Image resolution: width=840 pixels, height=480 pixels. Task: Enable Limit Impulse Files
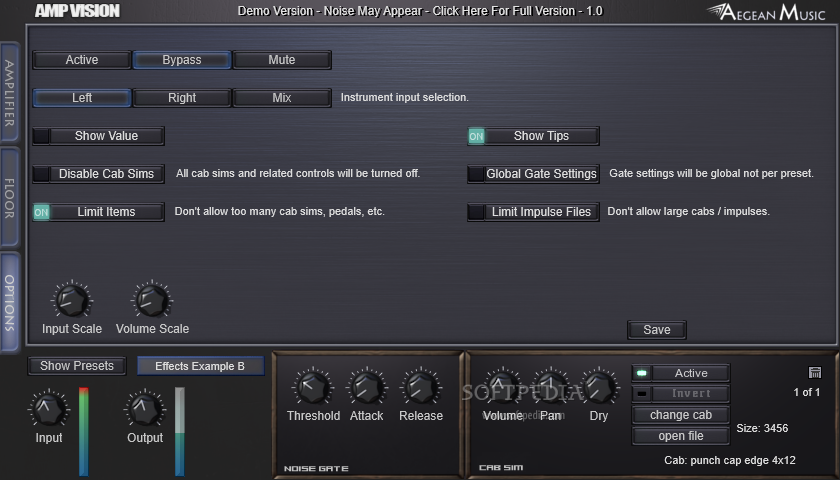click(534, 212)
